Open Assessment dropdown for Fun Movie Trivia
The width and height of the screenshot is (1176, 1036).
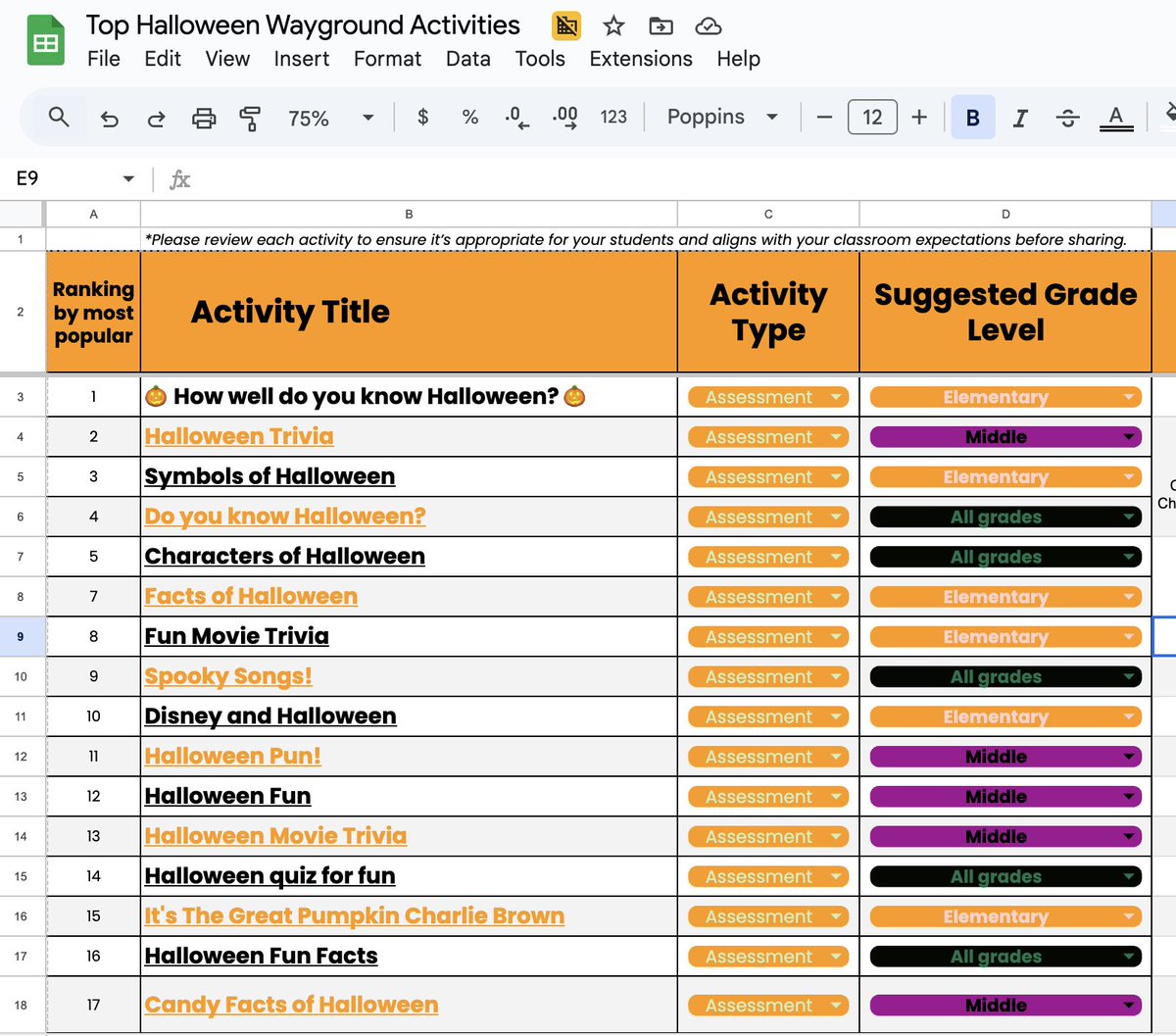[768, 637]
